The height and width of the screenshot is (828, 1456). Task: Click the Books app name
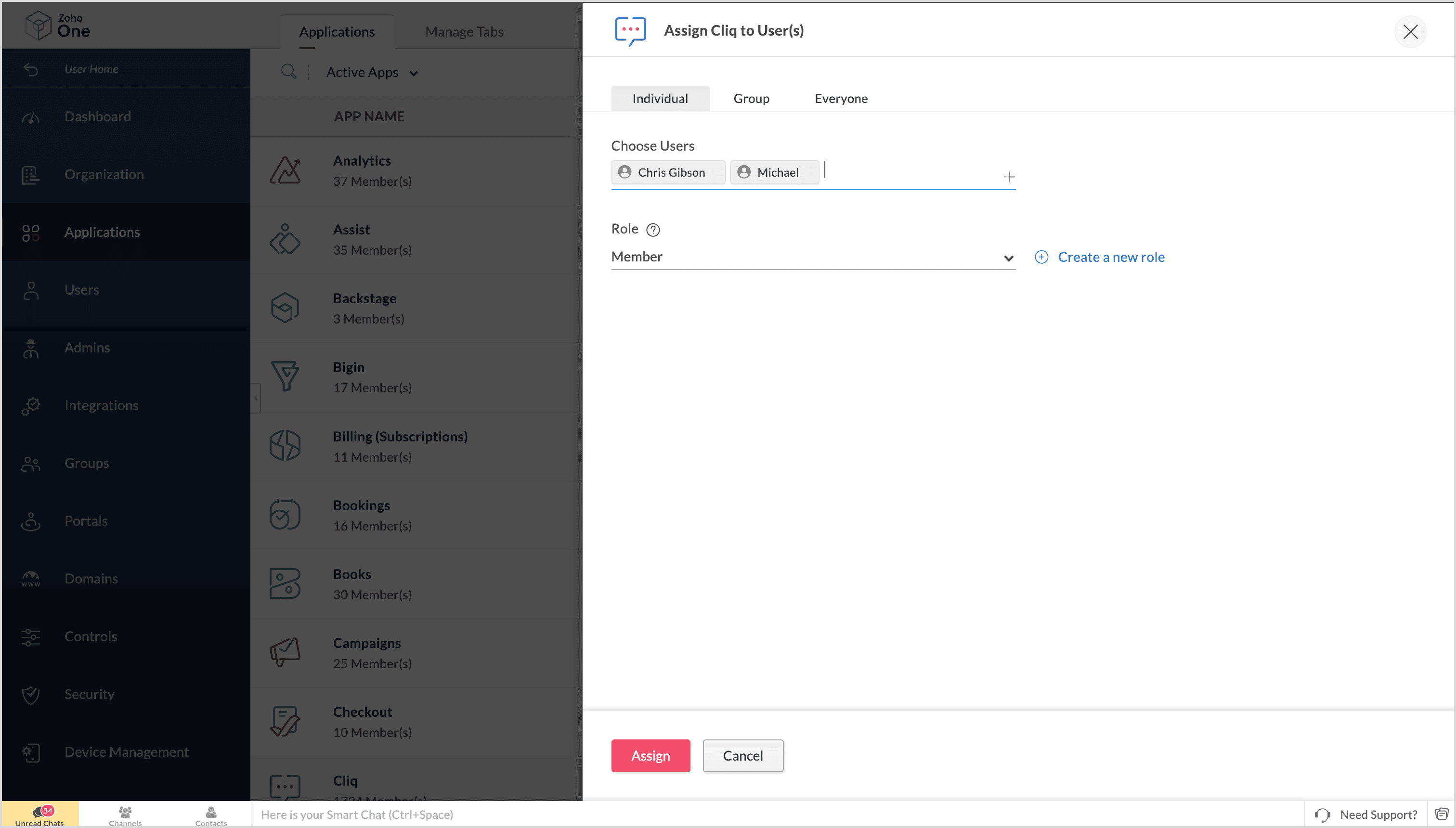click(352, 574)
